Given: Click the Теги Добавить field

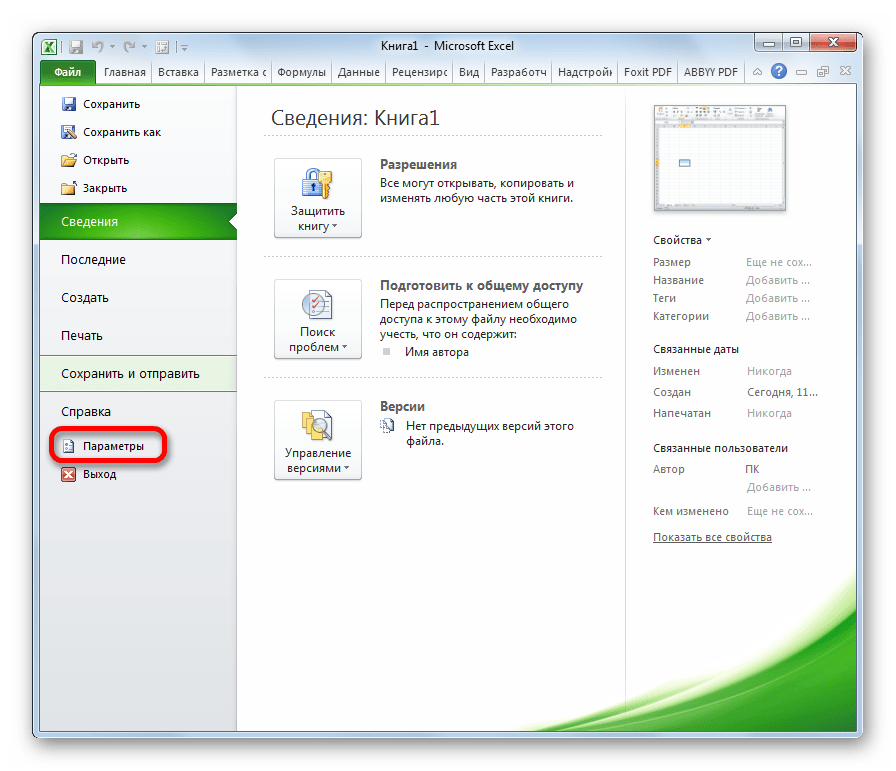Looking at the screenshot, I should [x=777, y=298].
